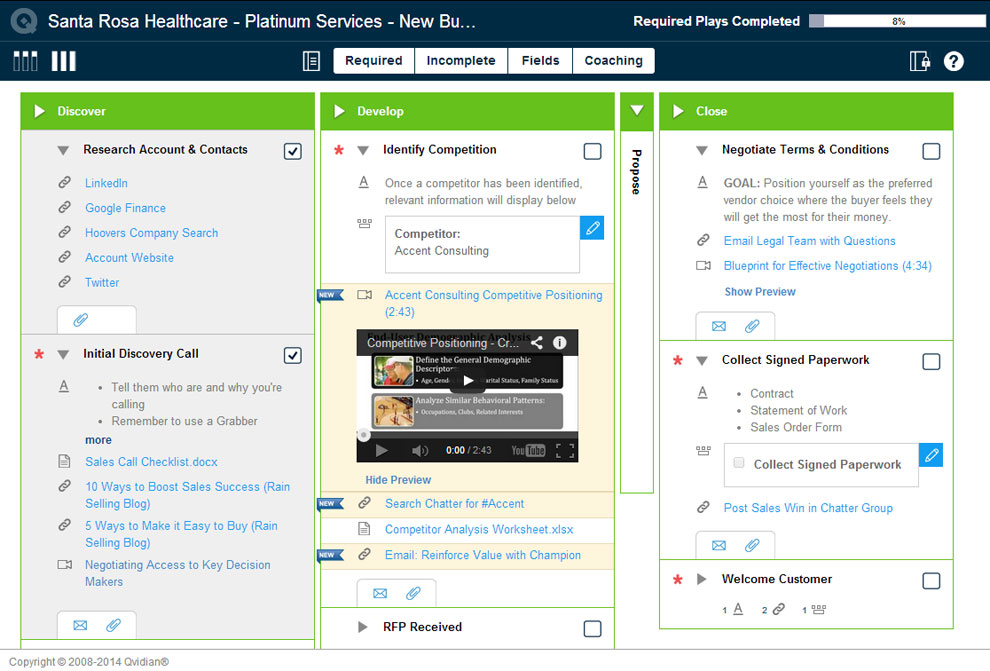Open Competitor Analysis Worksheet.xlsx

479,530
